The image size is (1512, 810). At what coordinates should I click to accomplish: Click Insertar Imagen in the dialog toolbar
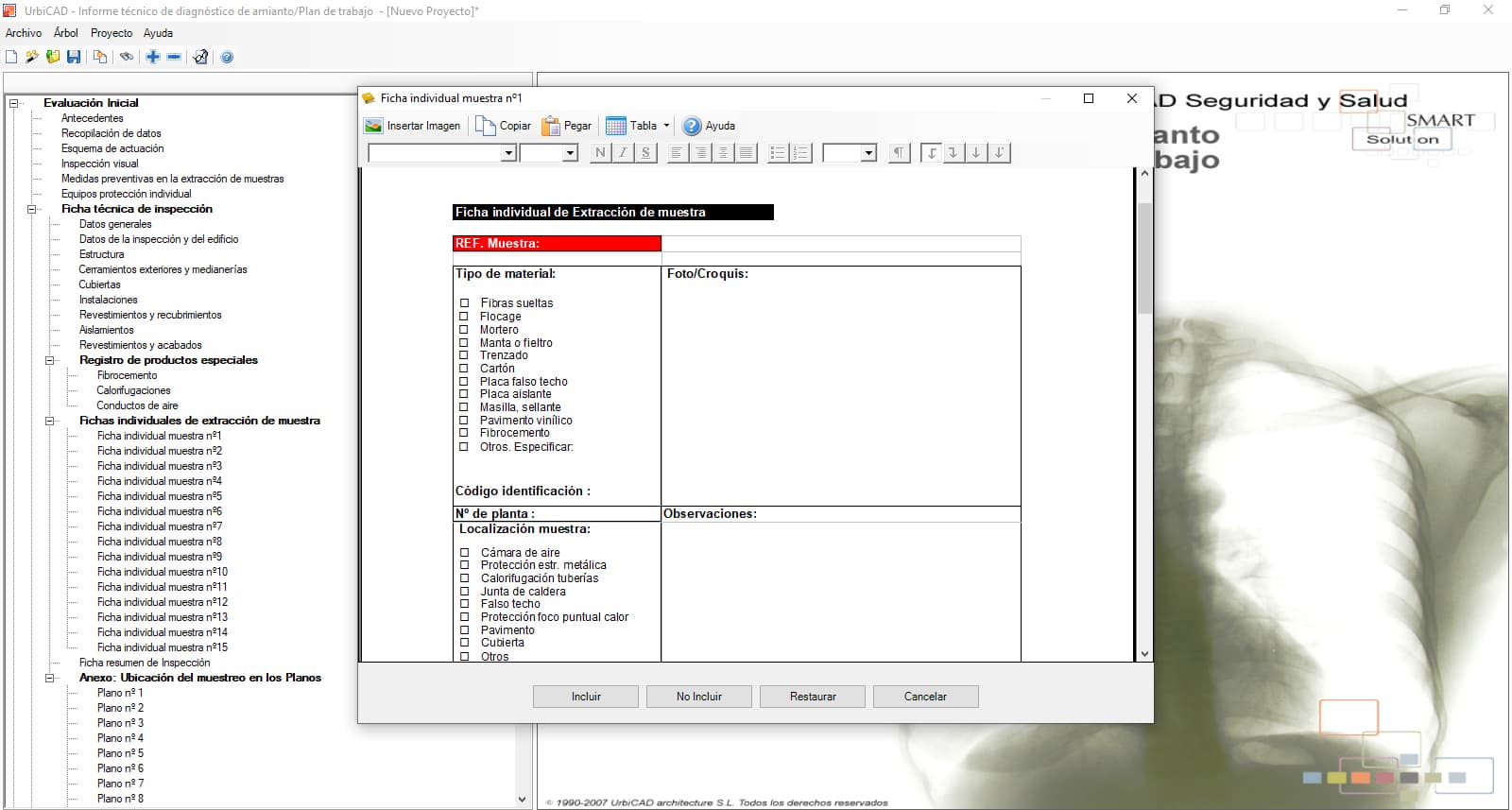click(413, 126)
